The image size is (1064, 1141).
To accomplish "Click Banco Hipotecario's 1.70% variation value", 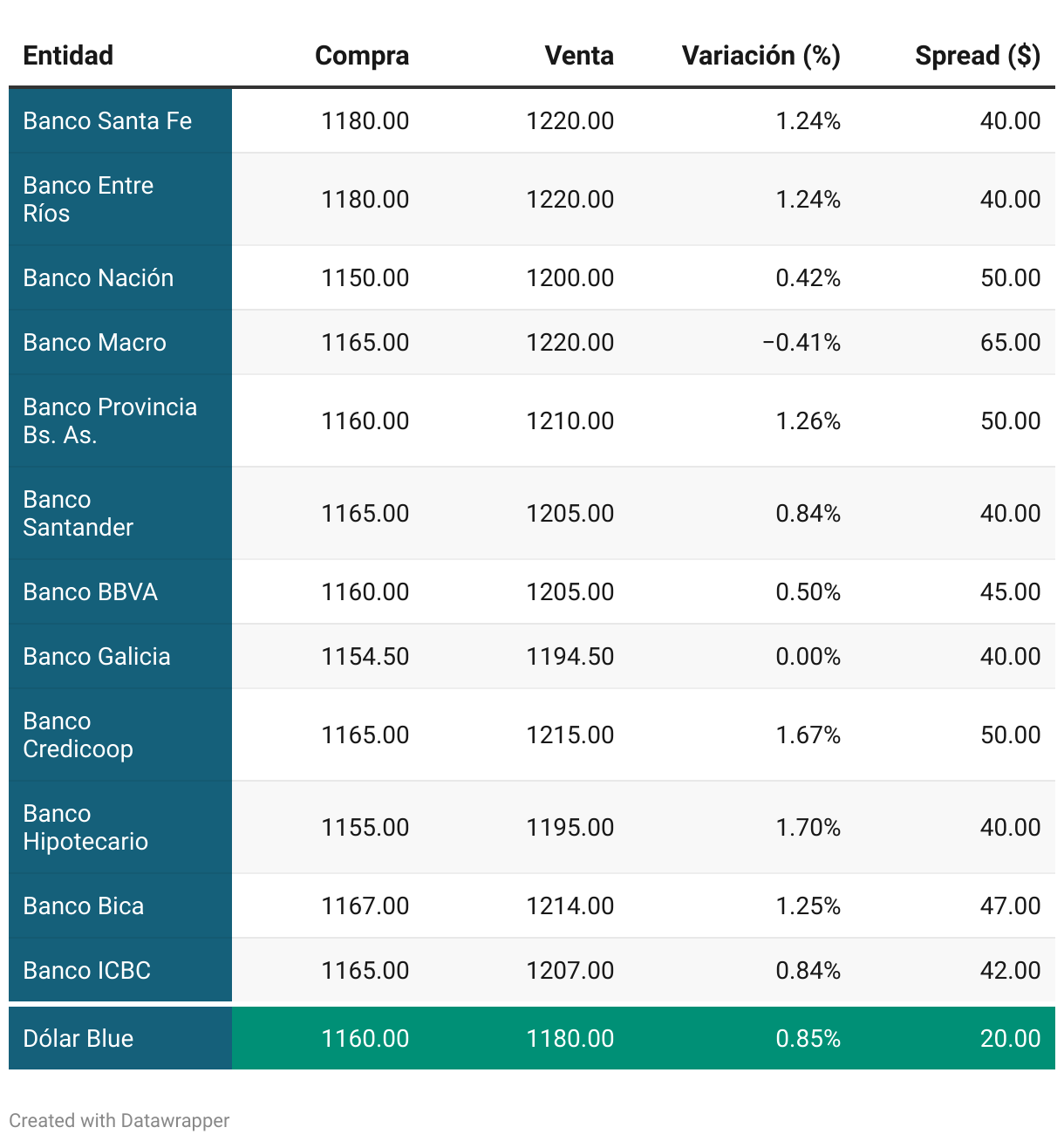I will coord(808,828).
